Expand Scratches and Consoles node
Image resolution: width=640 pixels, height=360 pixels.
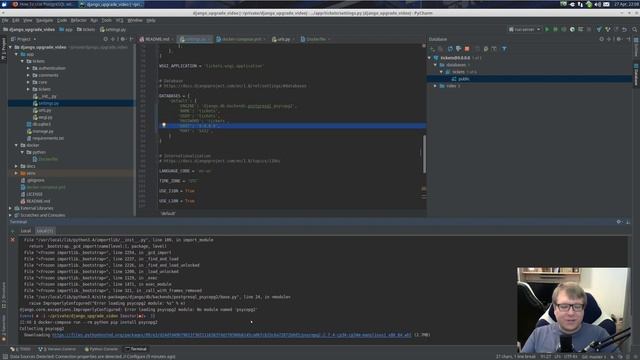click(x=11, y=215)
